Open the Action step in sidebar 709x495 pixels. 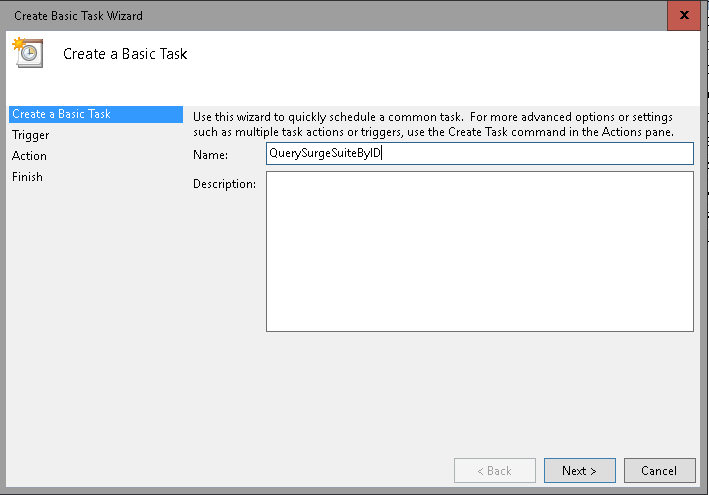pos(29,156)
